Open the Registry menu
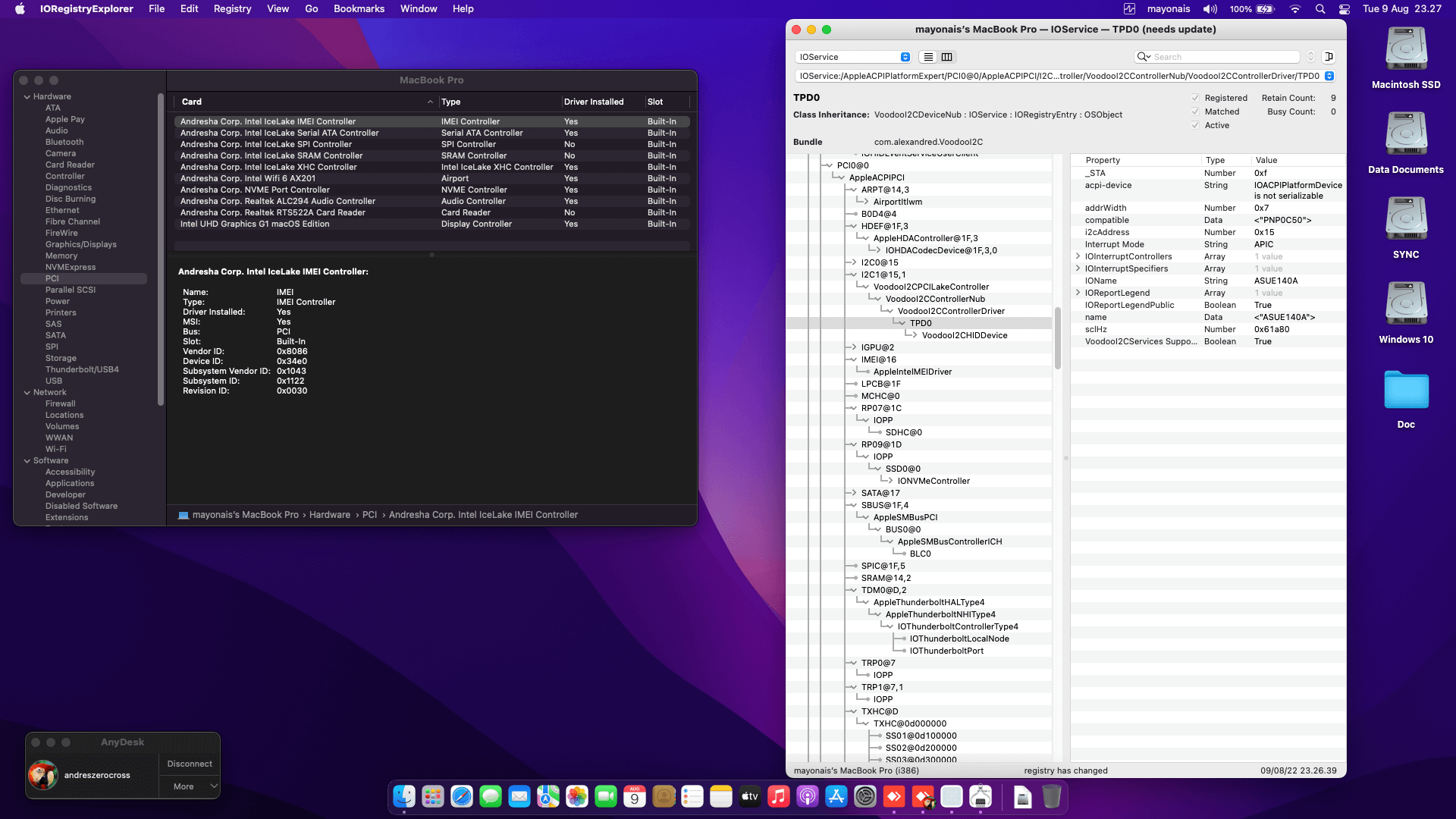This screenshot has width=1456, height=819. (232, 9)
